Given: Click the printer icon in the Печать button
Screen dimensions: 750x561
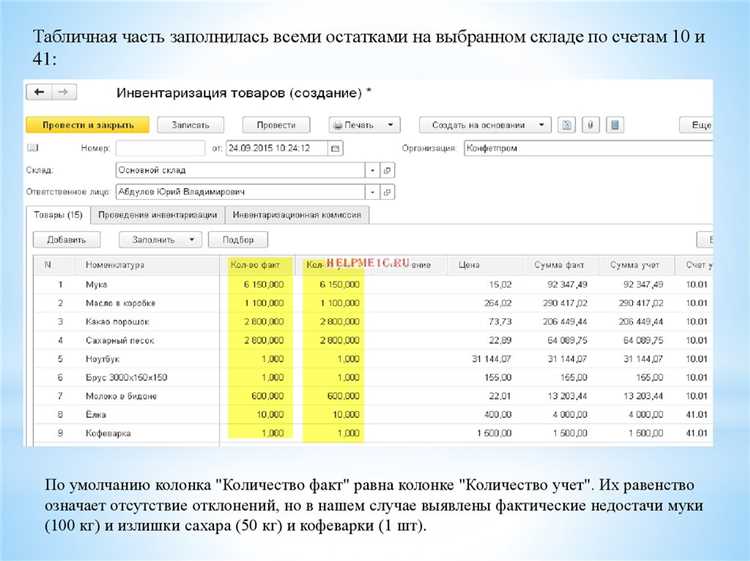Looking at the screenshot, I should 338,125.
